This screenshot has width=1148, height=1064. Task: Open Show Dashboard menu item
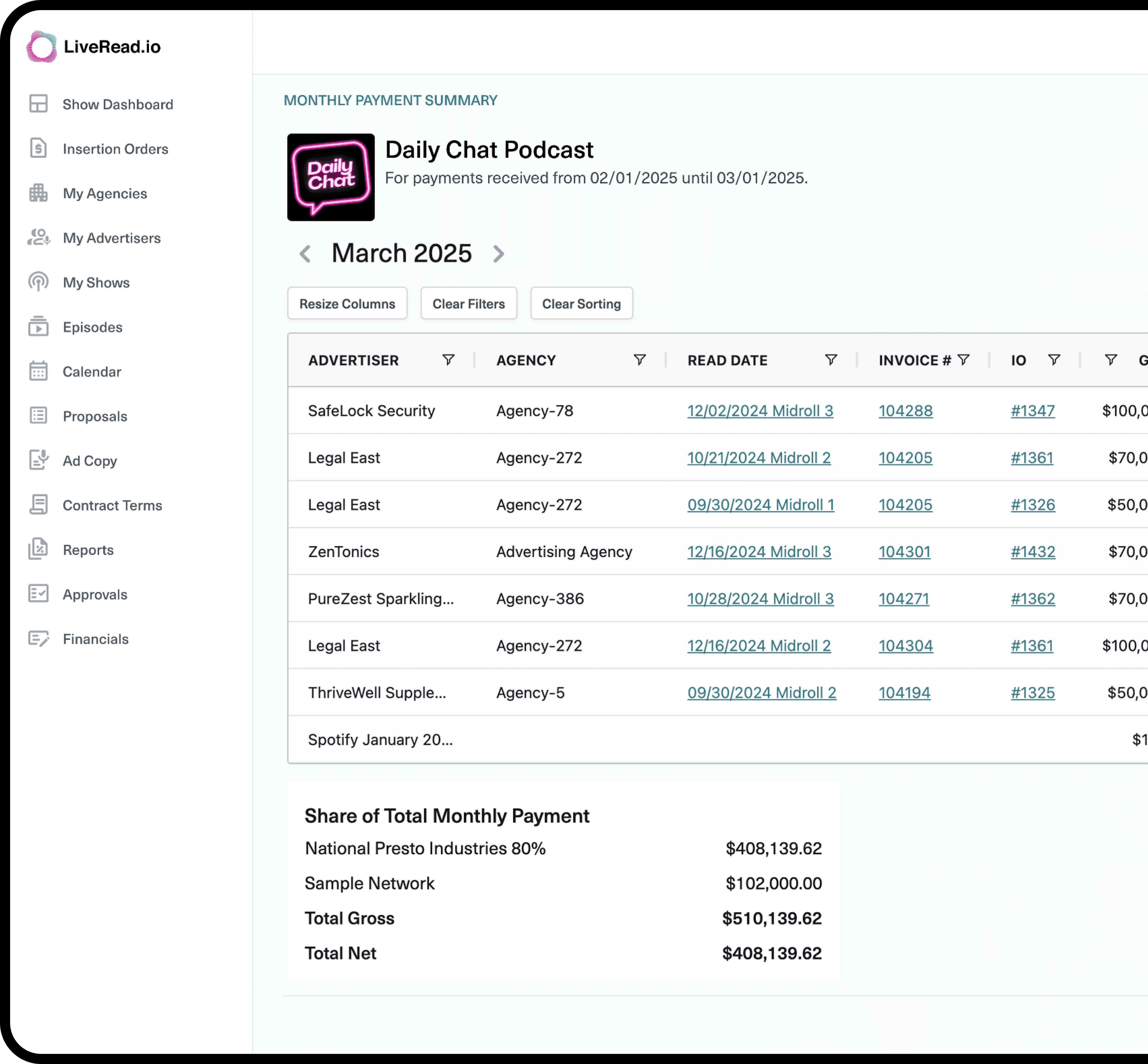(x=118, y=104)
